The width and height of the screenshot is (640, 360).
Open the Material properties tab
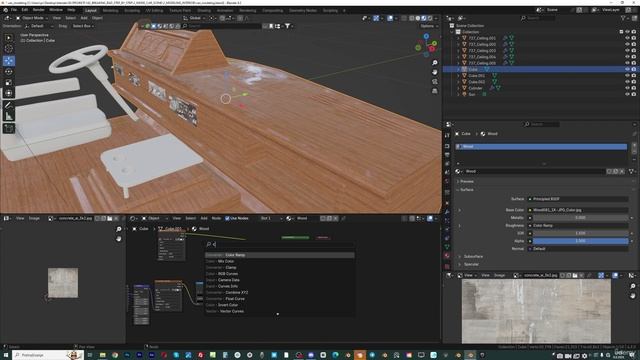447,256
